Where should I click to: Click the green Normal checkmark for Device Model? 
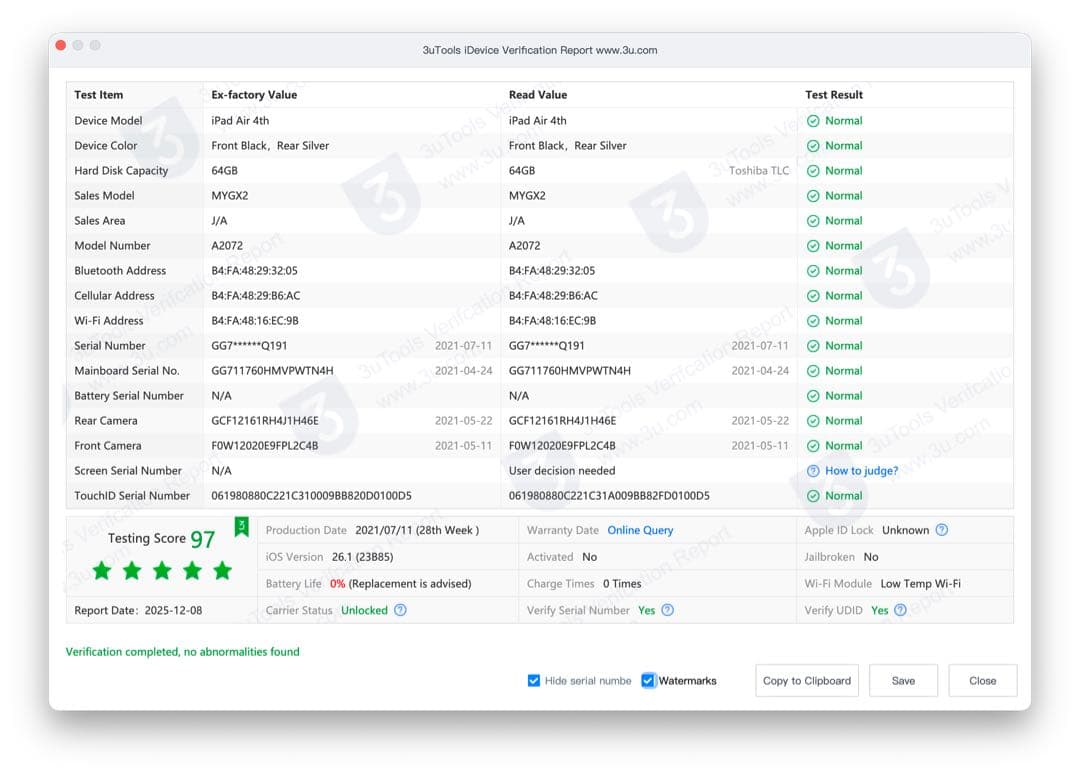(x=815, y=120)
